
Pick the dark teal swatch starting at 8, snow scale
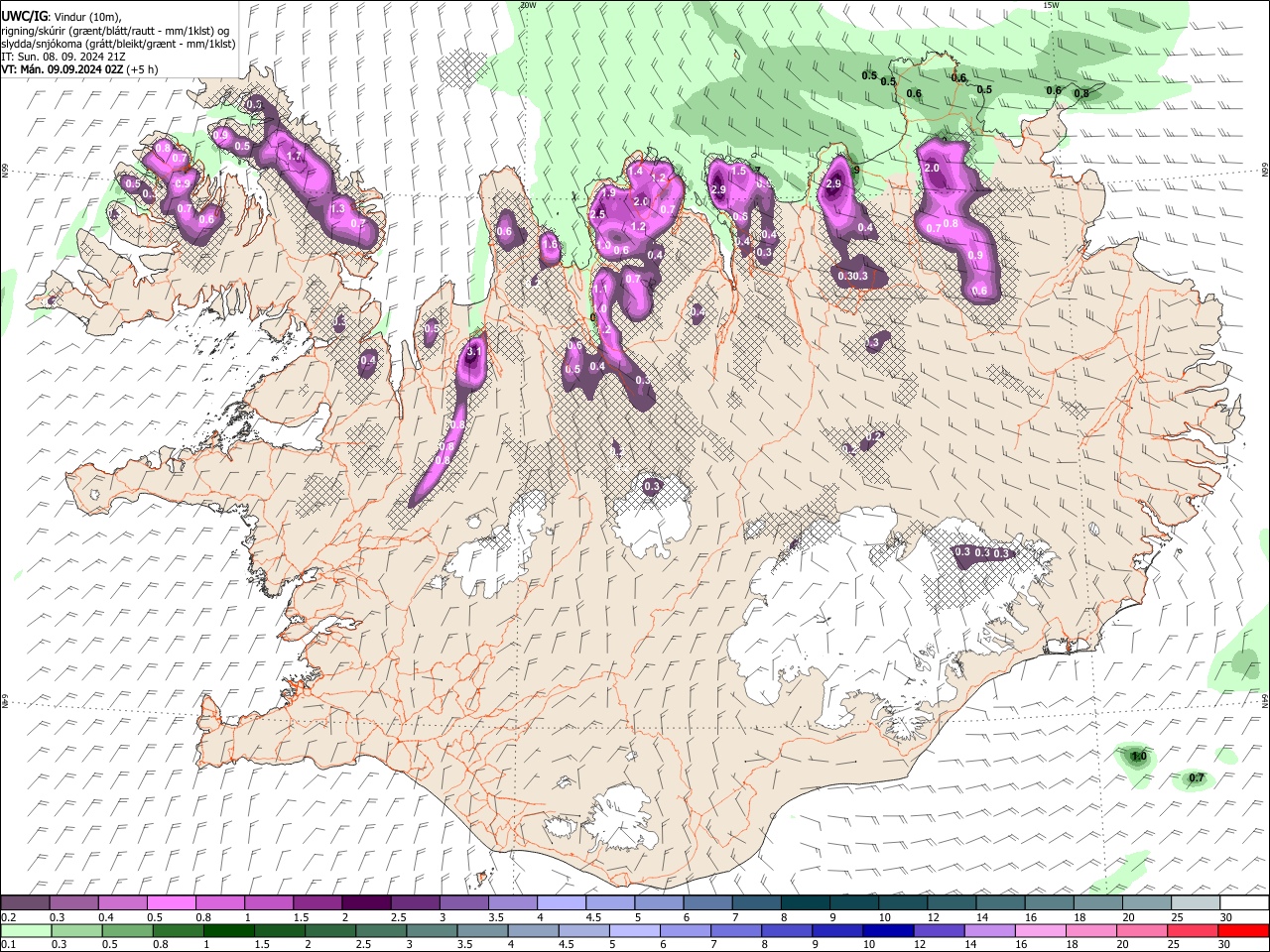pos(806,903)
